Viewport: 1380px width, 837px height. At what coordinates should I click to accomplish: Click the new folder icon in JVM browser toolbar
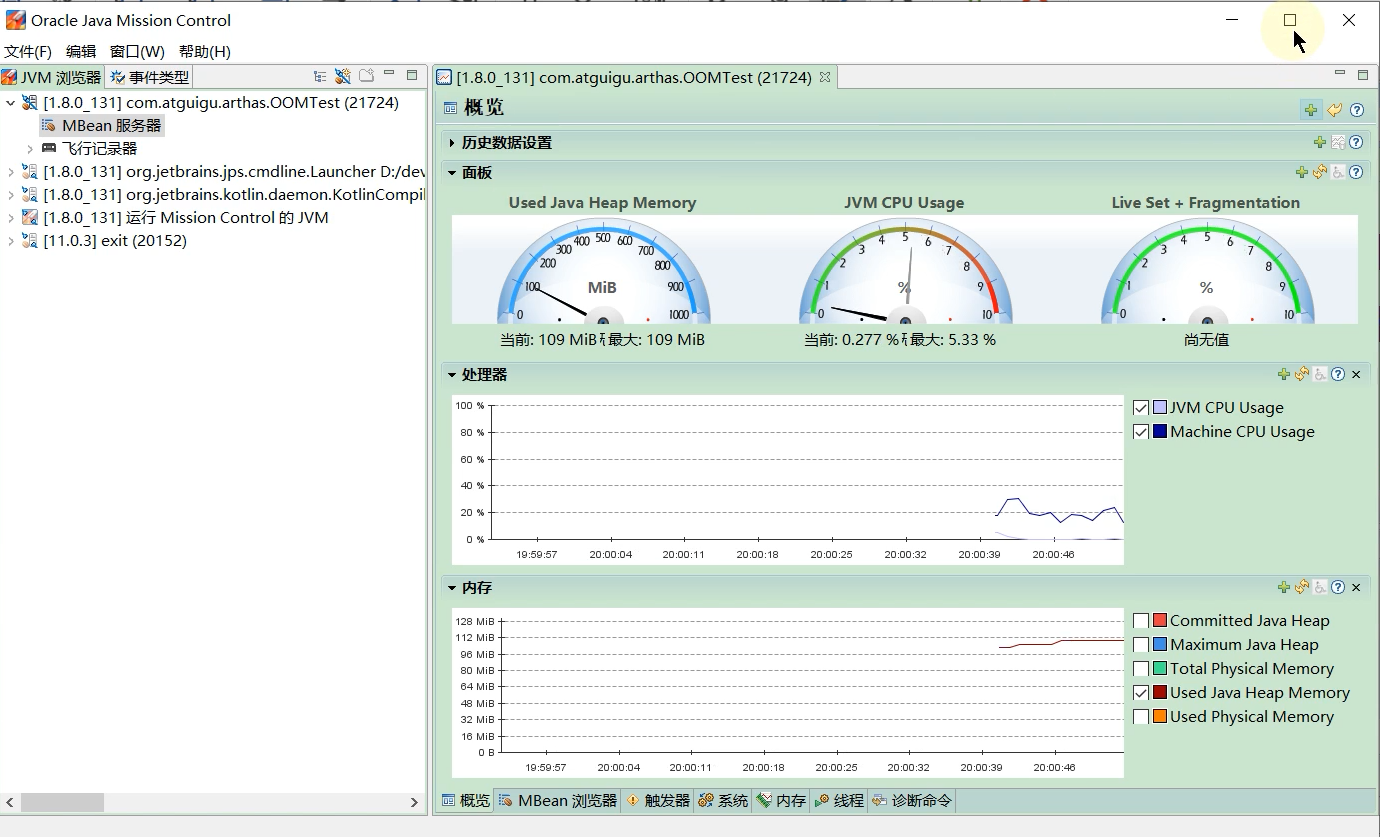click(366, 76)
